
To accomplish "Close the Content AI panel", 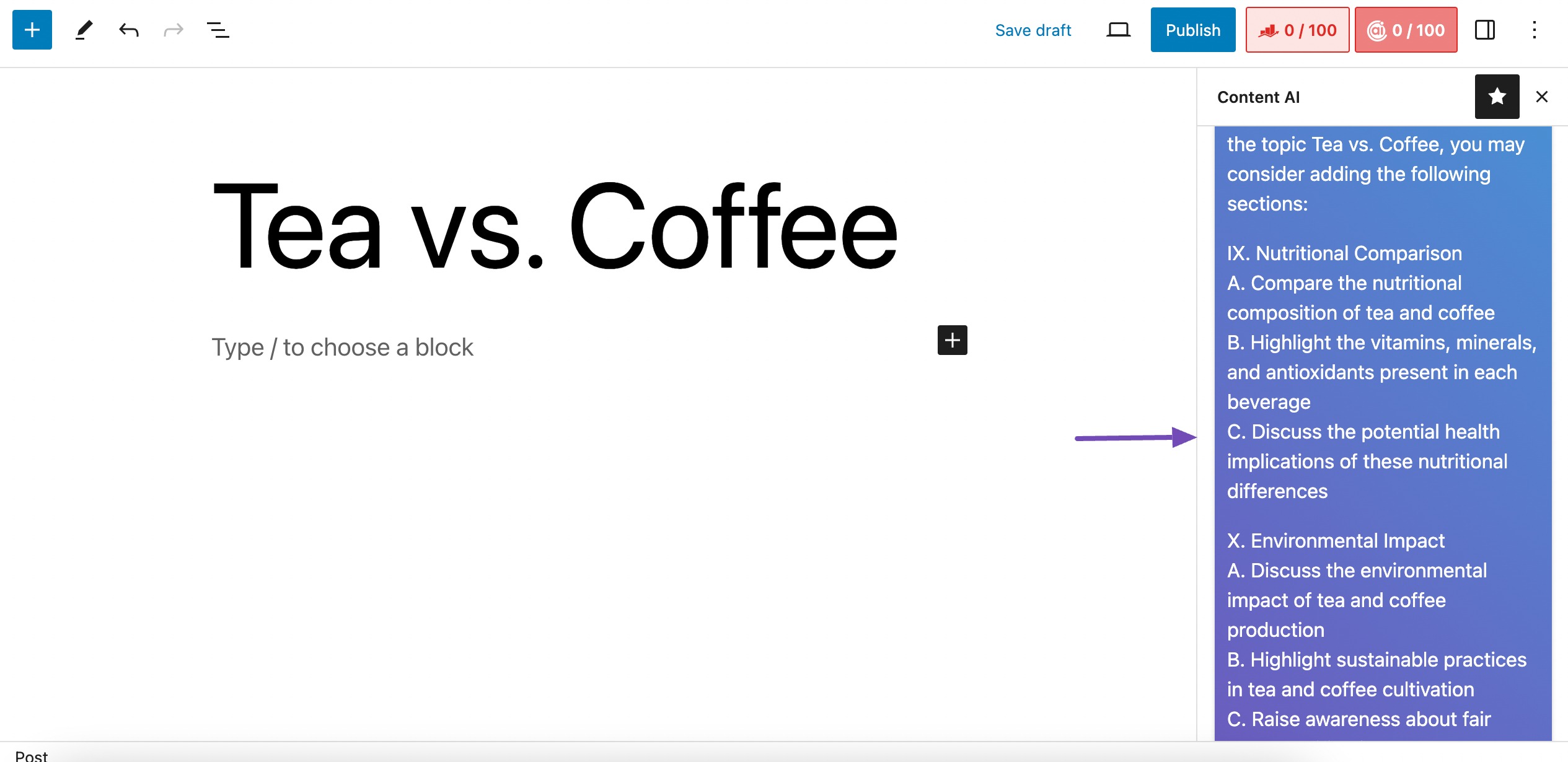I will point(1542,96).
